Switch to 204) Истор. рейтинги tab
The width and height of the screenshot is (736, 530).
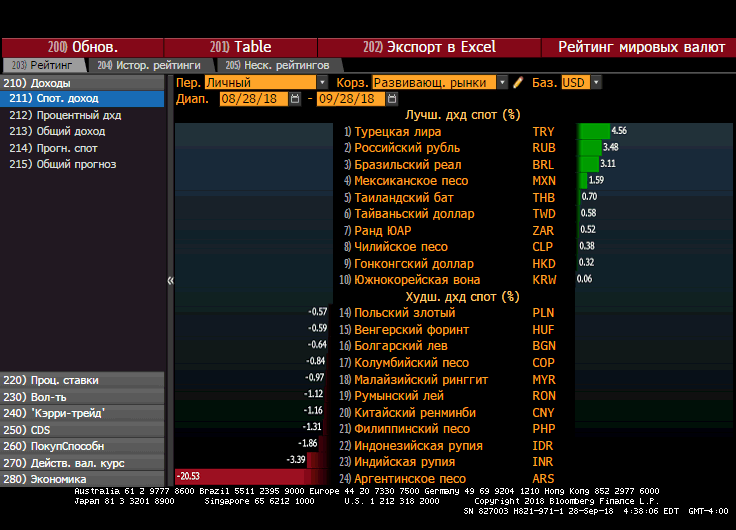click(x=149, y=65)
